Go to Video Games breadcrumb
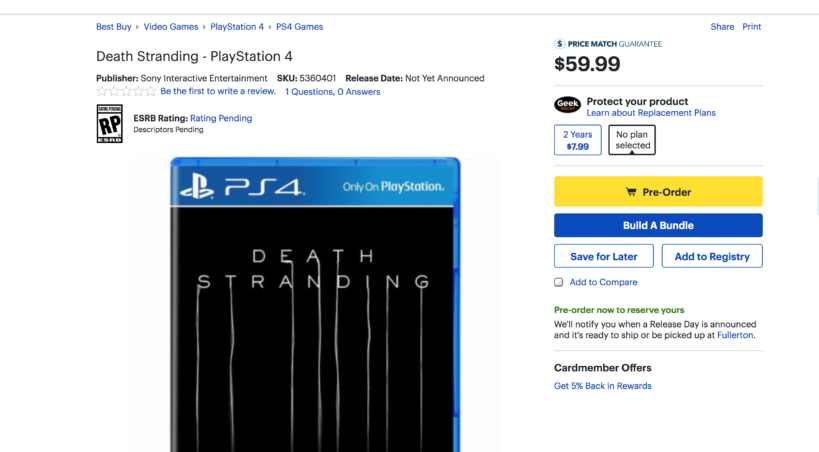Viewport: 819px width, 452px height. 170,27
